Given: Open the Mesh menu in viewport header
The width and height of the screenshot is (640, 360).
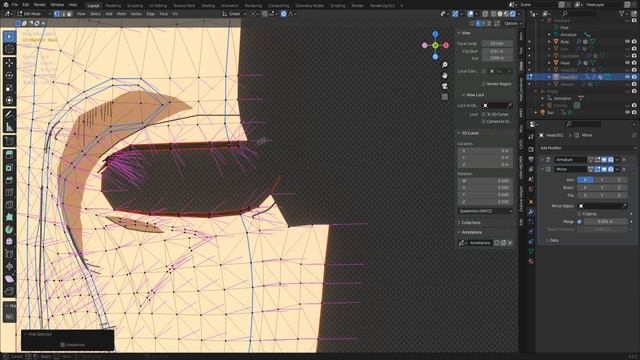Looking at the screenshot, I should pyautogui.click(x=121, y=14).
